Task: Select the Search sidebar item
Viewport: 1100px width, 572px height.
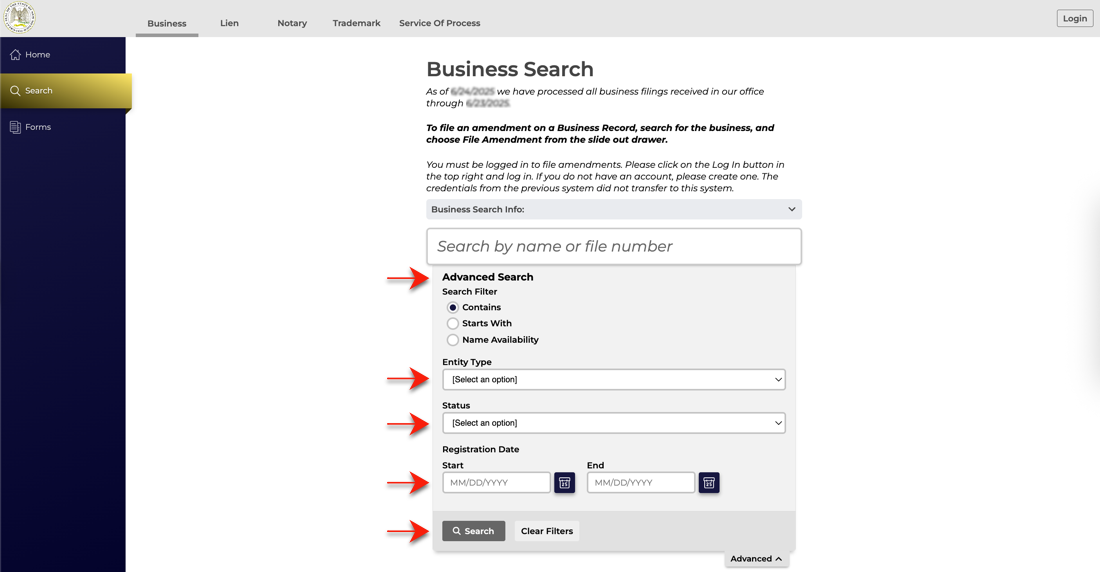Action: (x=65, y=91)
